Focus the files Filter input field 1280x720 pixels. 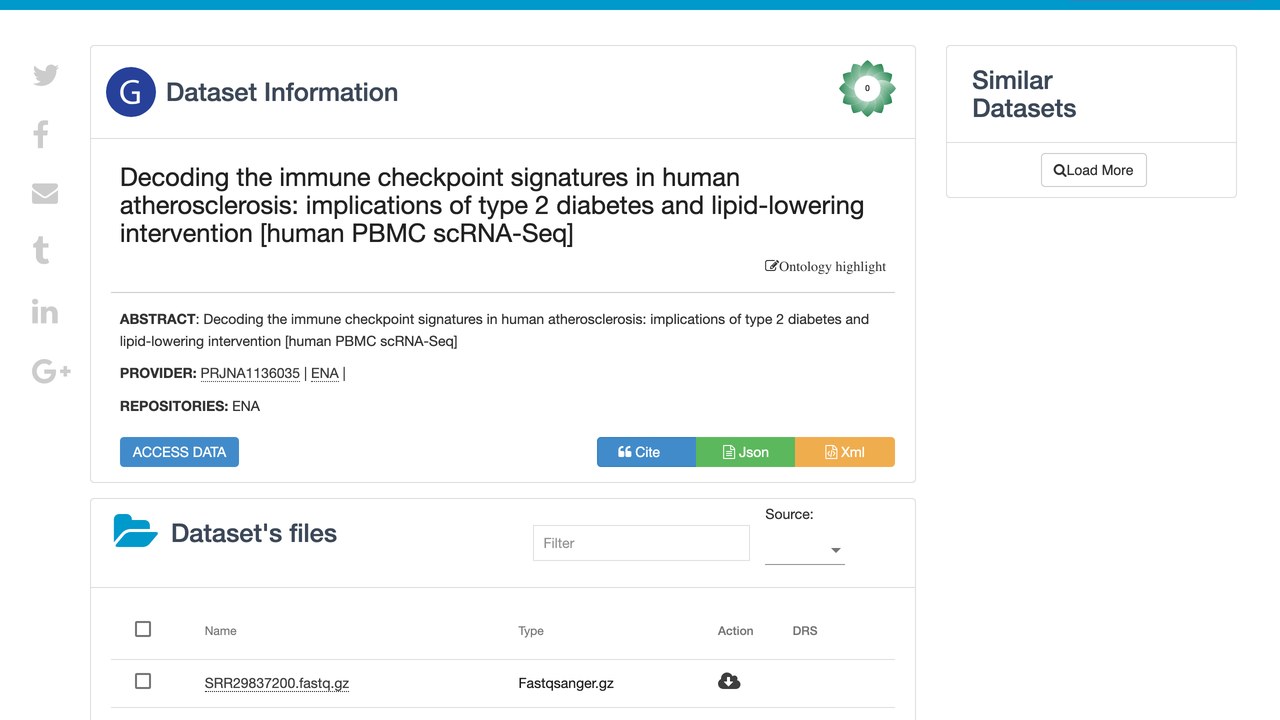point(641,543)
